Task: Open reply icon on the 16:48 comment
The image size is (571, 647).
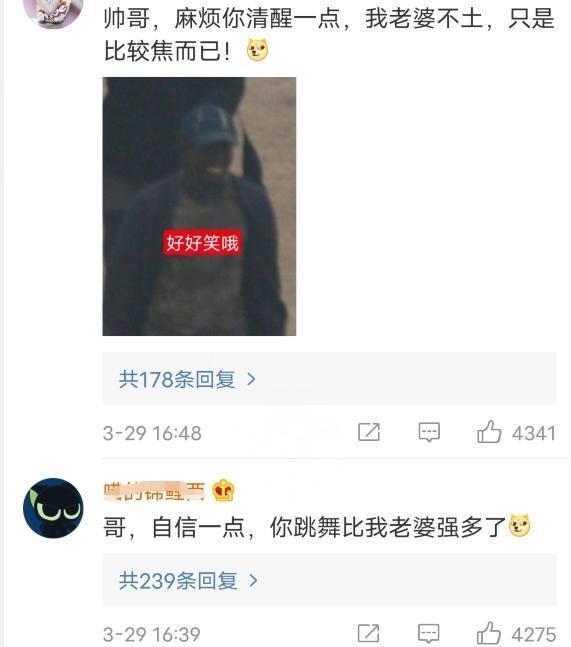Action: (x=429, y=432)
